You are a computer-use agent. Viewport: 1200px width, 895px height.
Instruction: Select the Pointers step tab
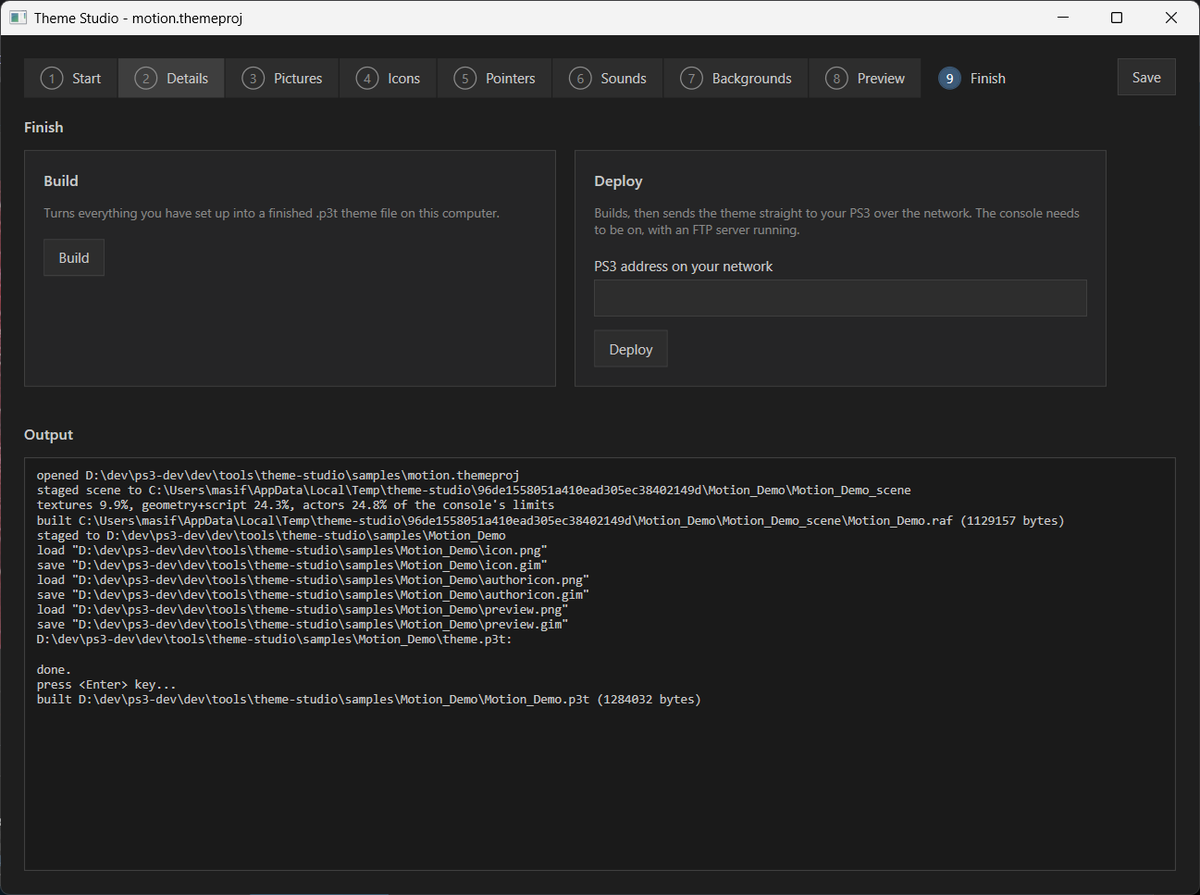(x=495, y=78)
